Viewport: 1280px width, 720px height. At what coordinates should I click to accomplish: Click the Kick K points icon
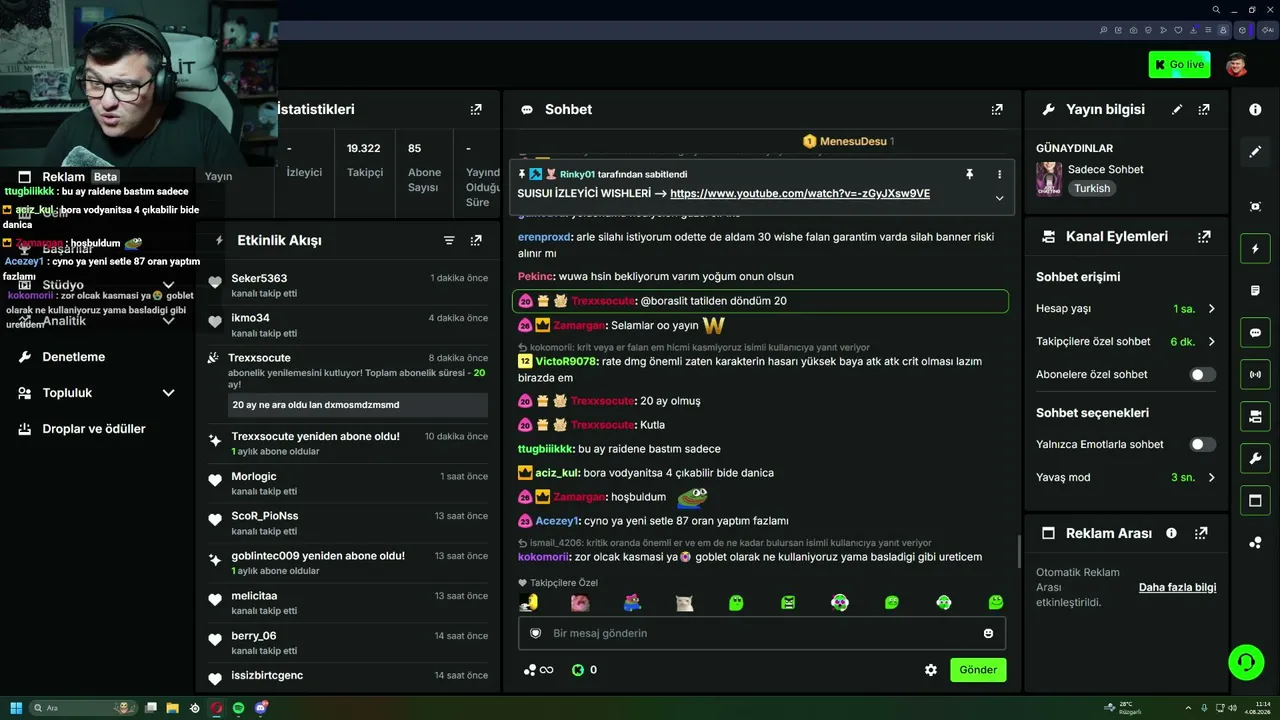click(x=577, y=670)
